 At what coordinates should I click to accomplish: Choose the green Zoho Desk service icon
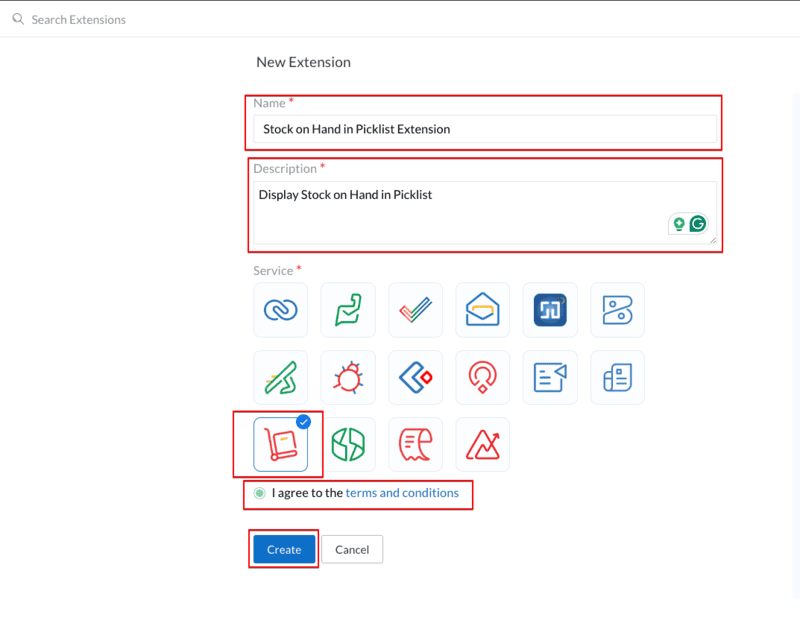(348, 310)
